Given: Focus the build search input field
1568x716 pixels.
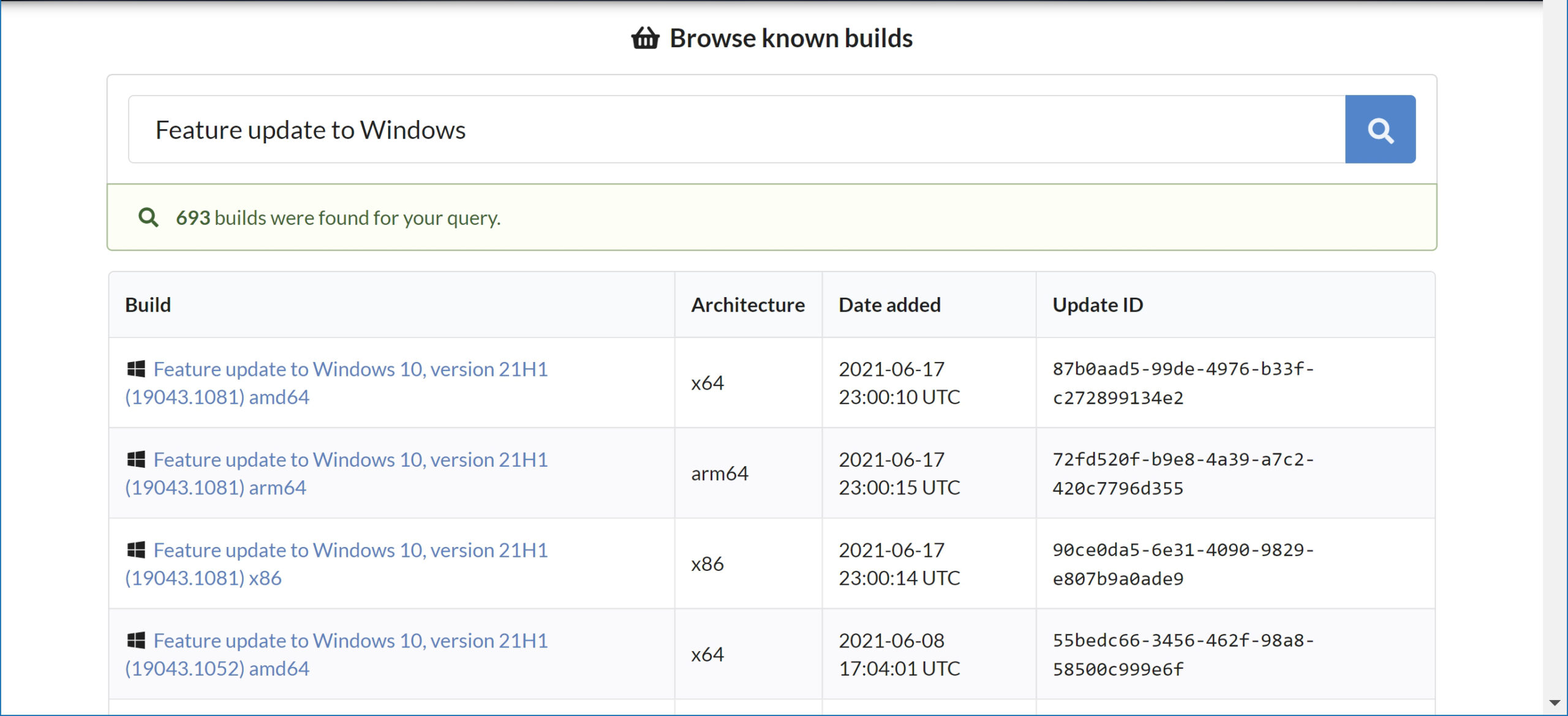Looking at the screenshot, I should coord(737,129).
